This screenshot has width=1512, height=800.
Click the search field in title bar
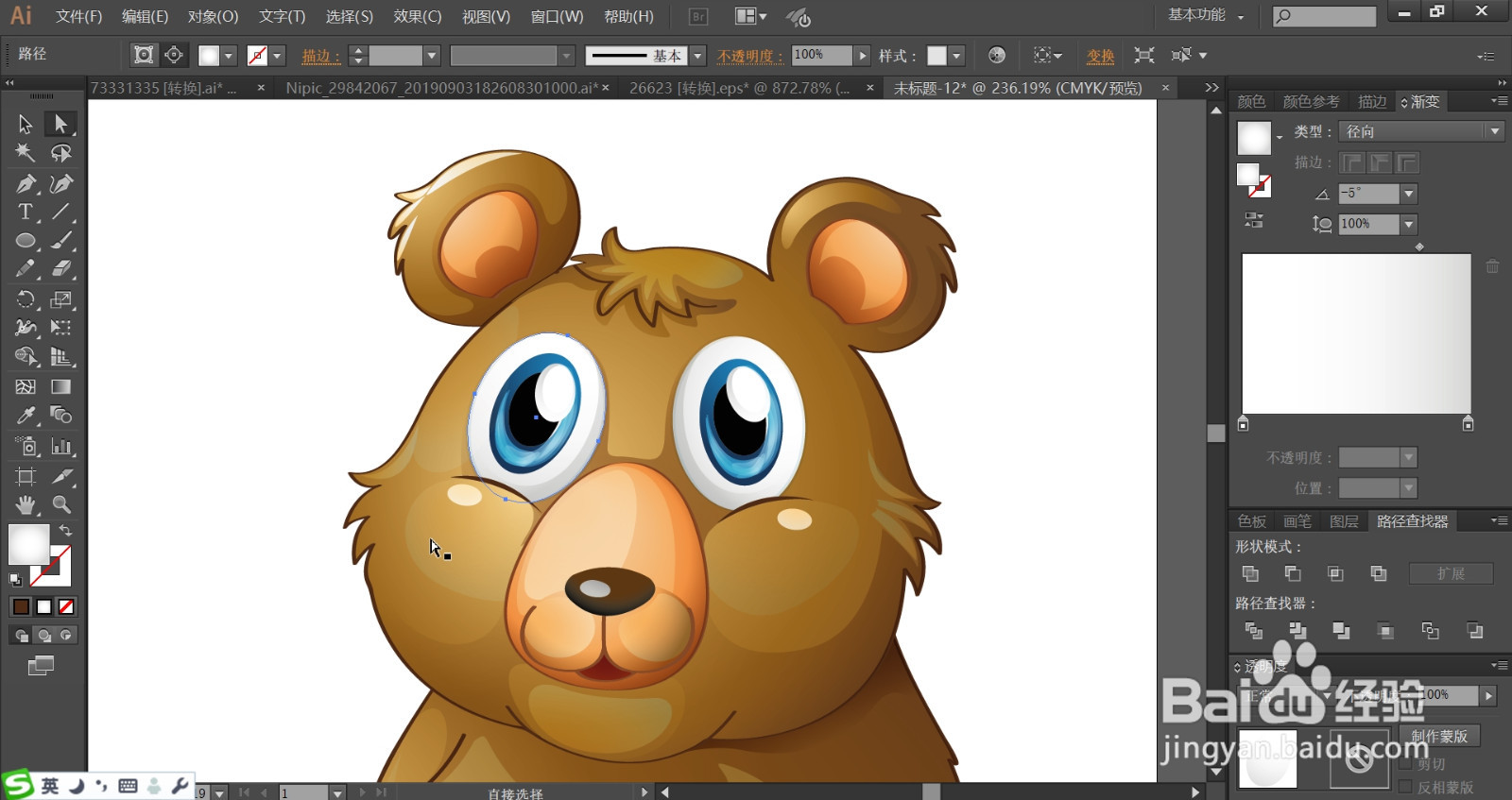click(x=1324, y=16)
